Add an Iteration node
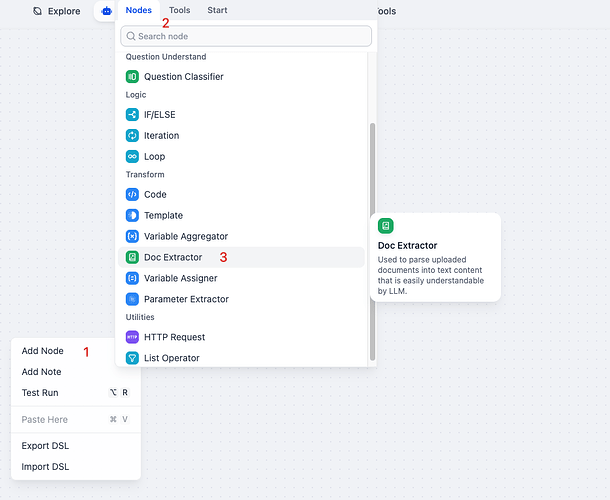This screenshot has height=500, width=610. coord(241,135)
